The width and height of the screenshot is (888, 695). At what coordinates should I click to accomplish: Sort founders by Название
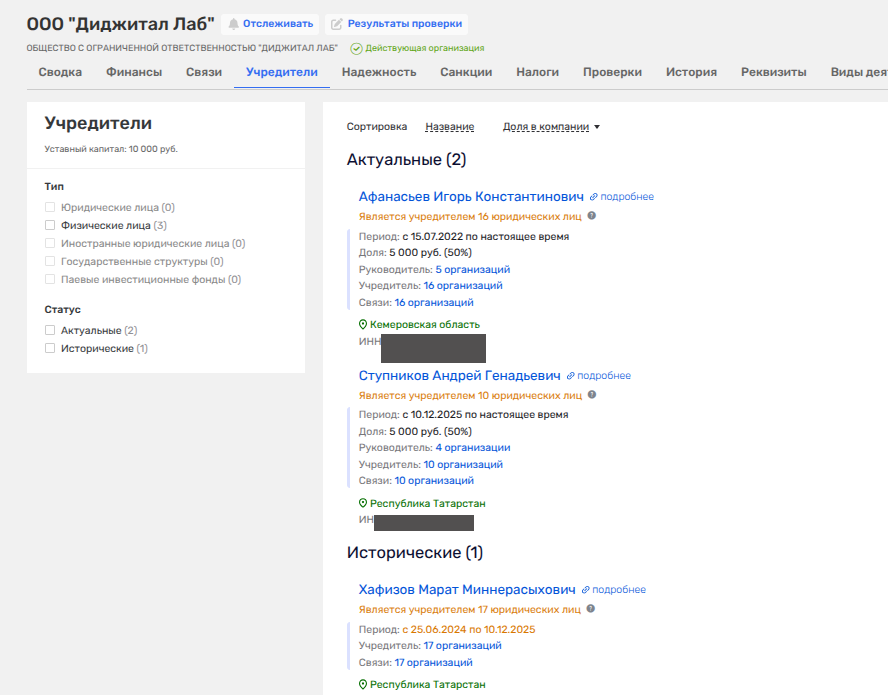(450, 127)
